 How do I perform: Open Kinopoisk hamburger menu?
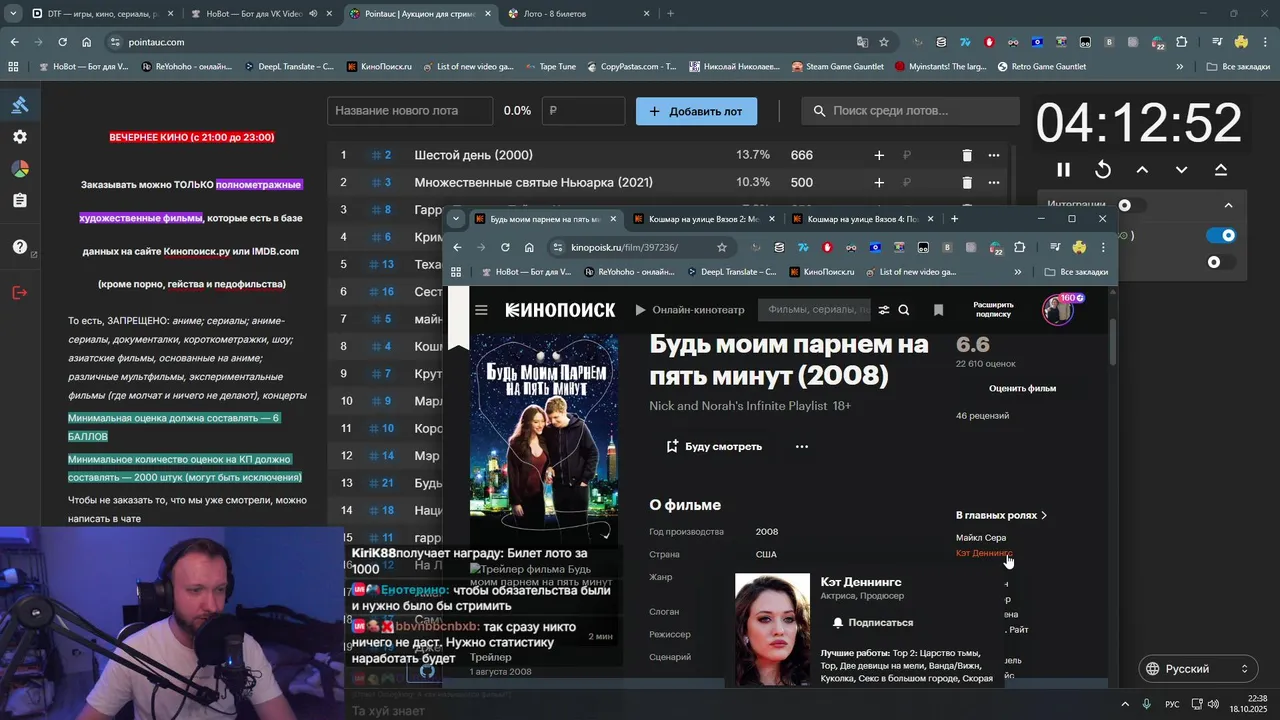(481, 310)
